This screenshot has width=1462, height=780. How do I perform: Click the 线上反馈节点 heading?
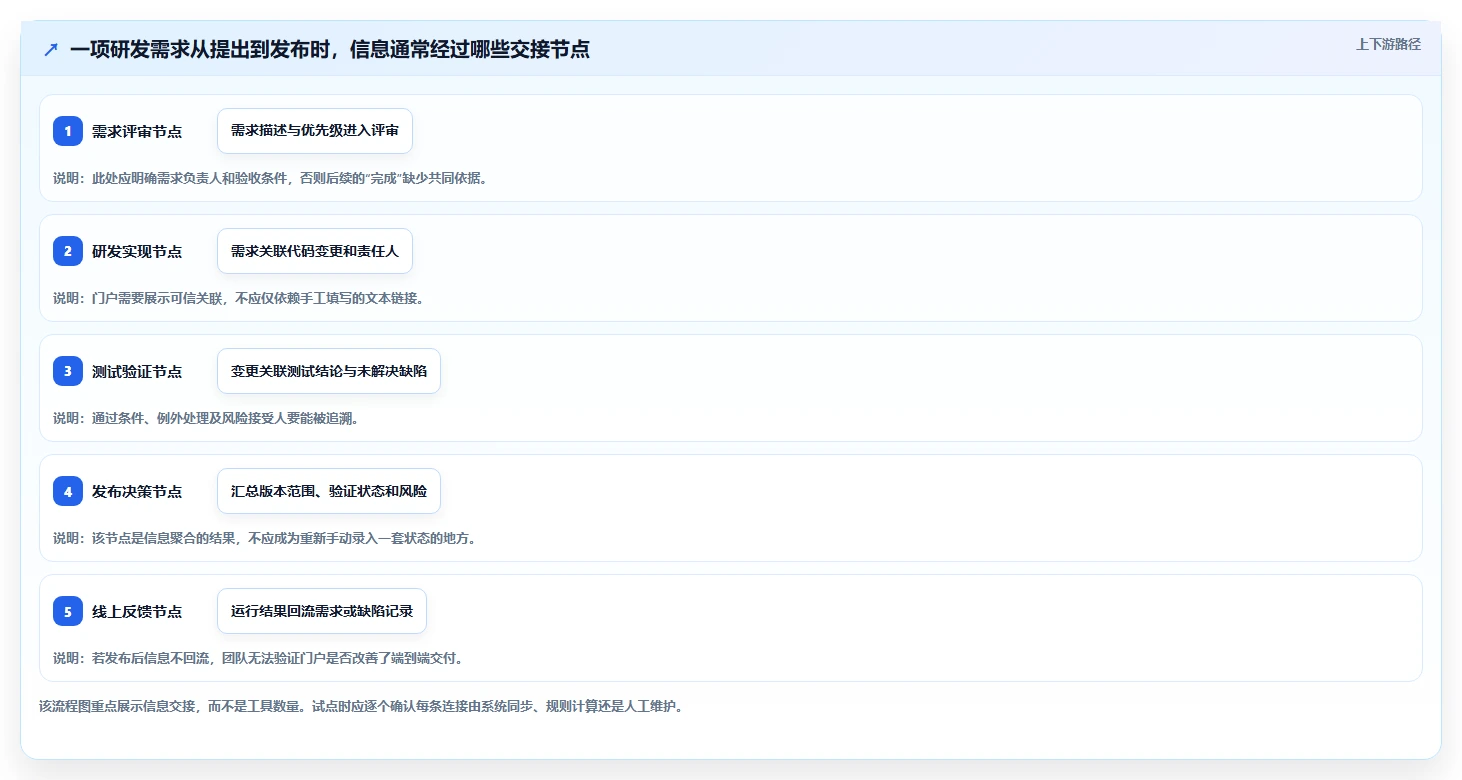coord(137,611)
